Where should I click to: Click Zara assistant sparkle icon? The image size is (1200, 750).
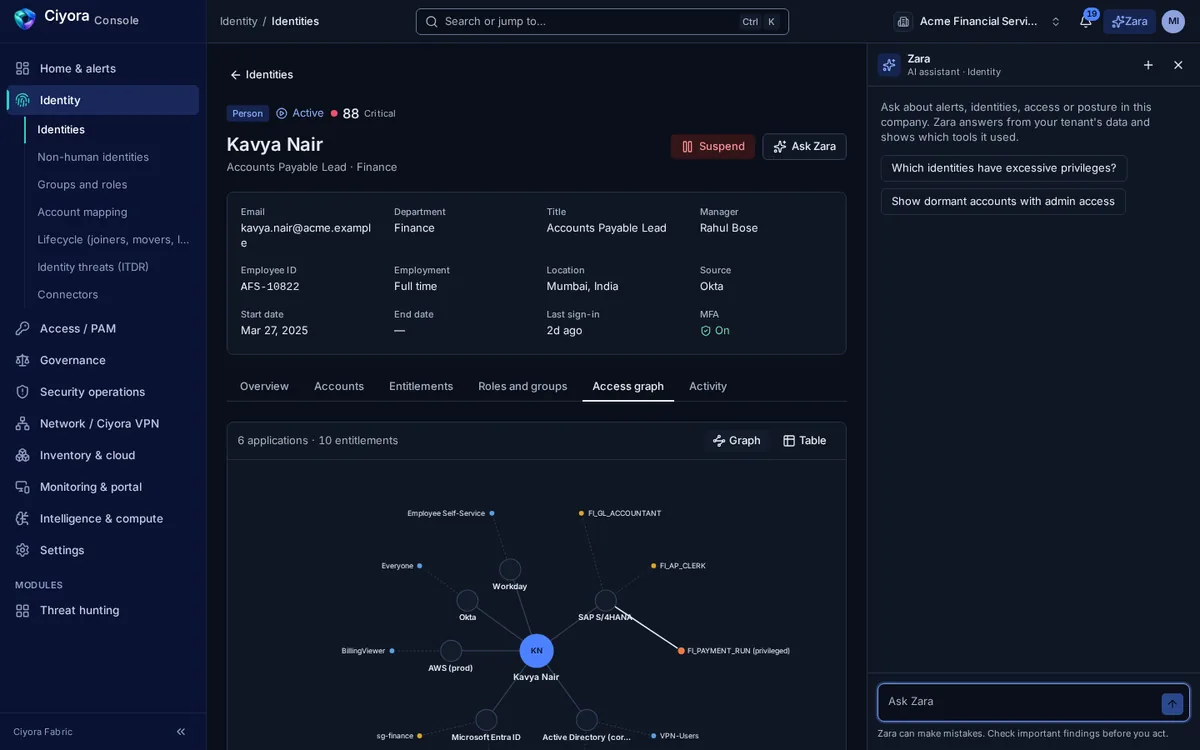(x=889, y=65)
